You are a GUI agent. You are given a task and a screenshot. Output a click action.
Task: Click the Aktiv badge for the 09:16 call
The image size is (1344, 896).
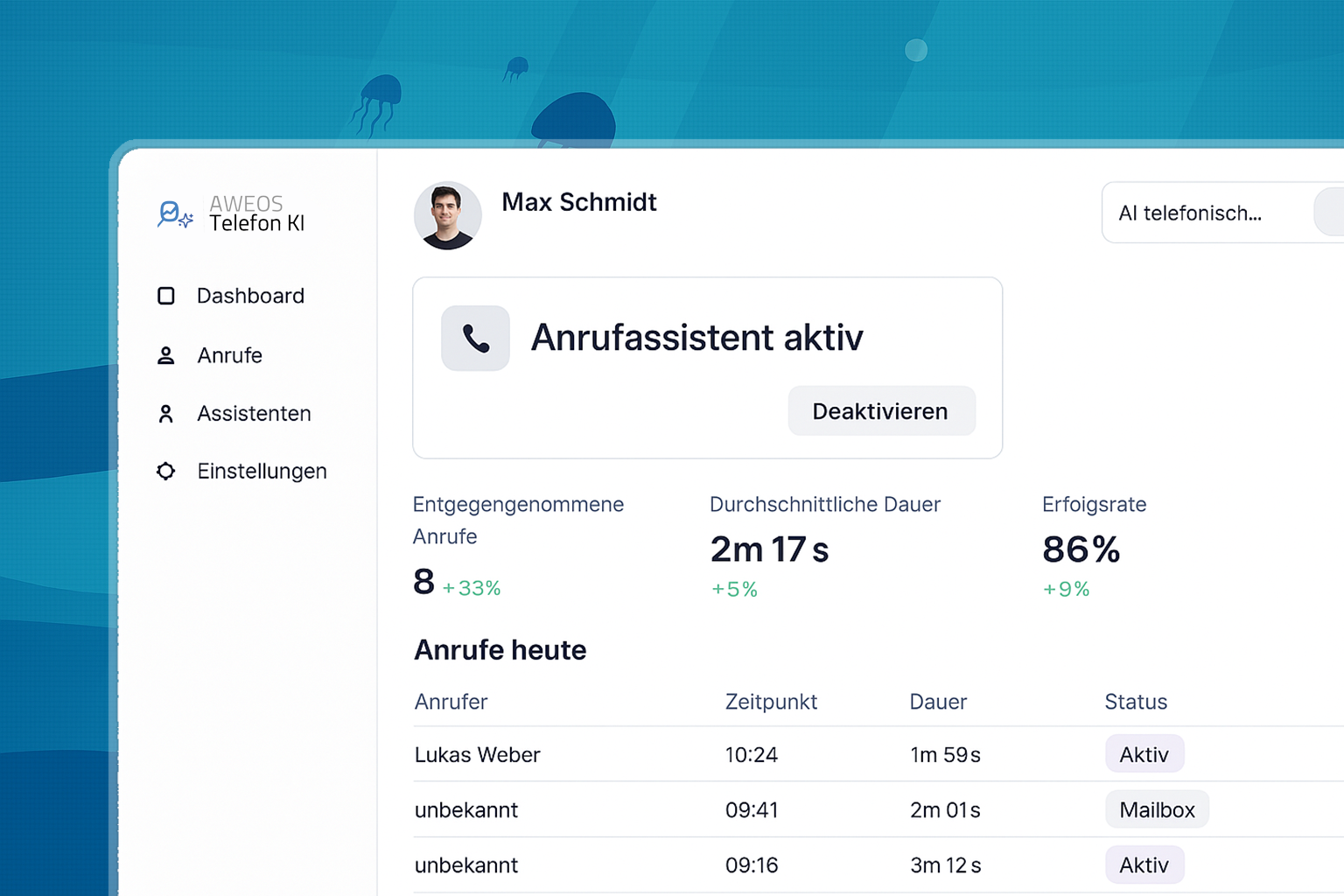tap(1144, 864)
